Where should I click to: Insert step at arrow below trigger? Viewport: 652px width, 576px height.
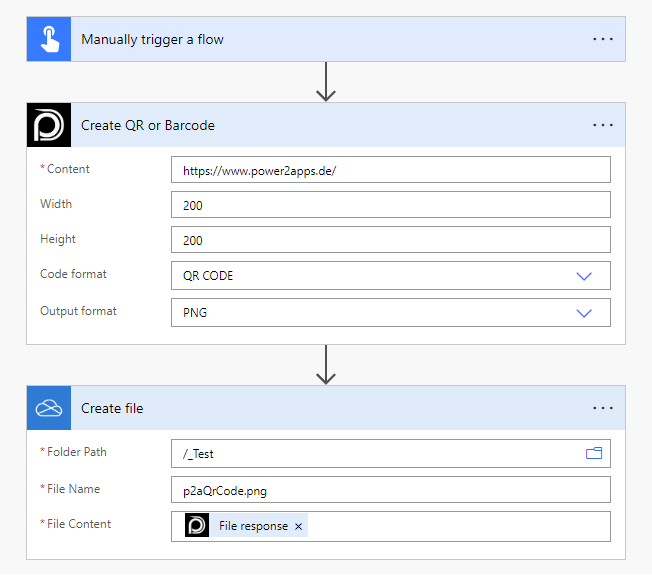[x=325, y=81]
